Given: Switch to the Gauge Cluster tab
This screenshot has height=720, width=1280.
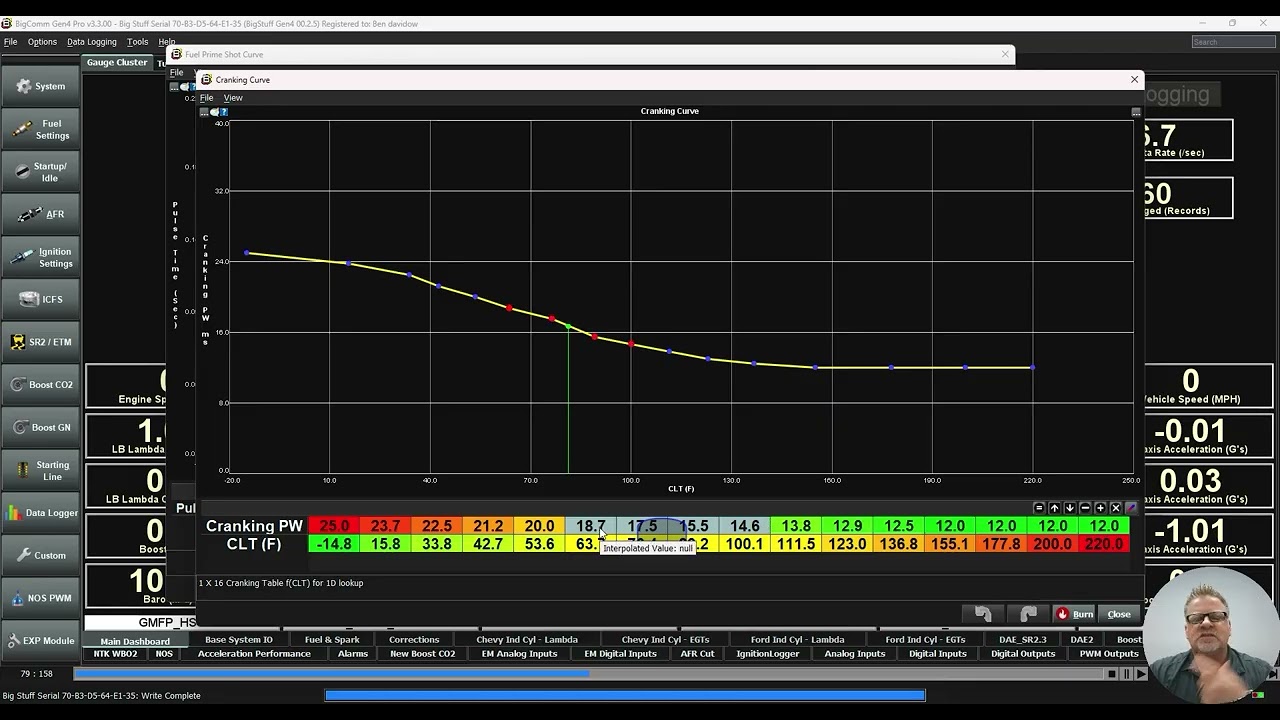Looking at the screenshot, I should [x=117, y=62].
